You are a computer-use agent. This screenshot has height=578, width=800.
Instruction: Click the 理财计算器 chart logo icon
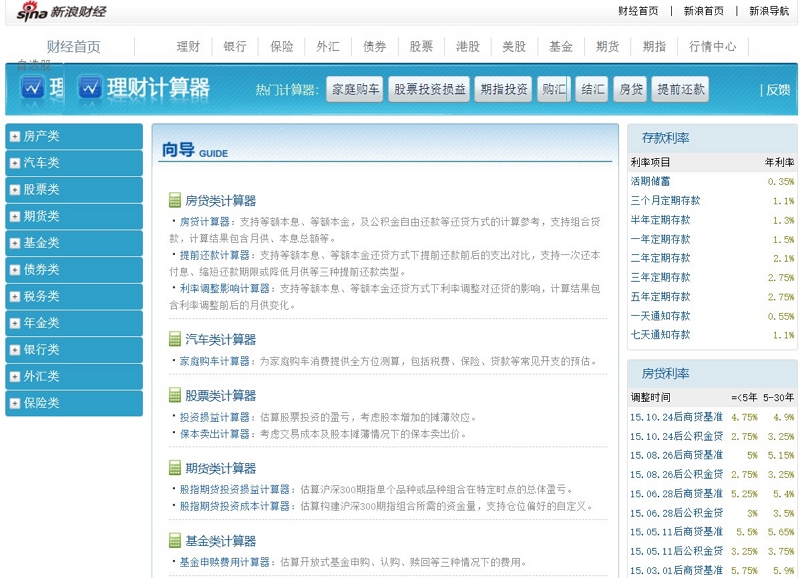click(x=90, y=87)
